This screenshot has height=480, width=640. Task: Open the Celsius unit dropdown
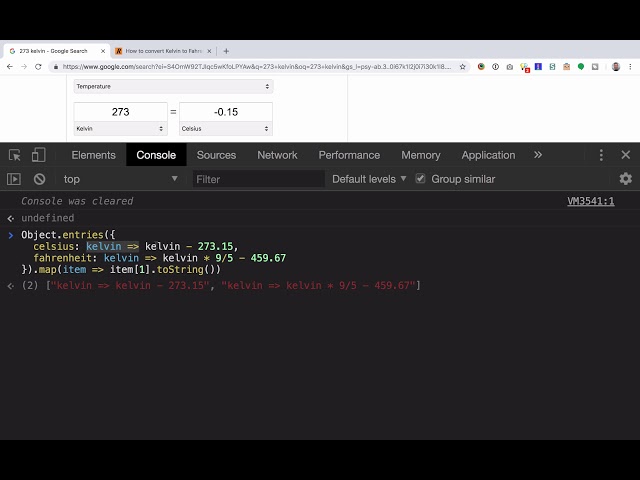click(x=226, y=129)
